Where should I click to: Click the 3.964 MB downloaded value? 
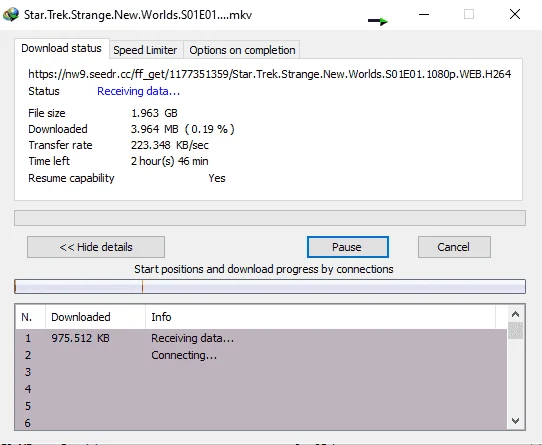[183, 129]
